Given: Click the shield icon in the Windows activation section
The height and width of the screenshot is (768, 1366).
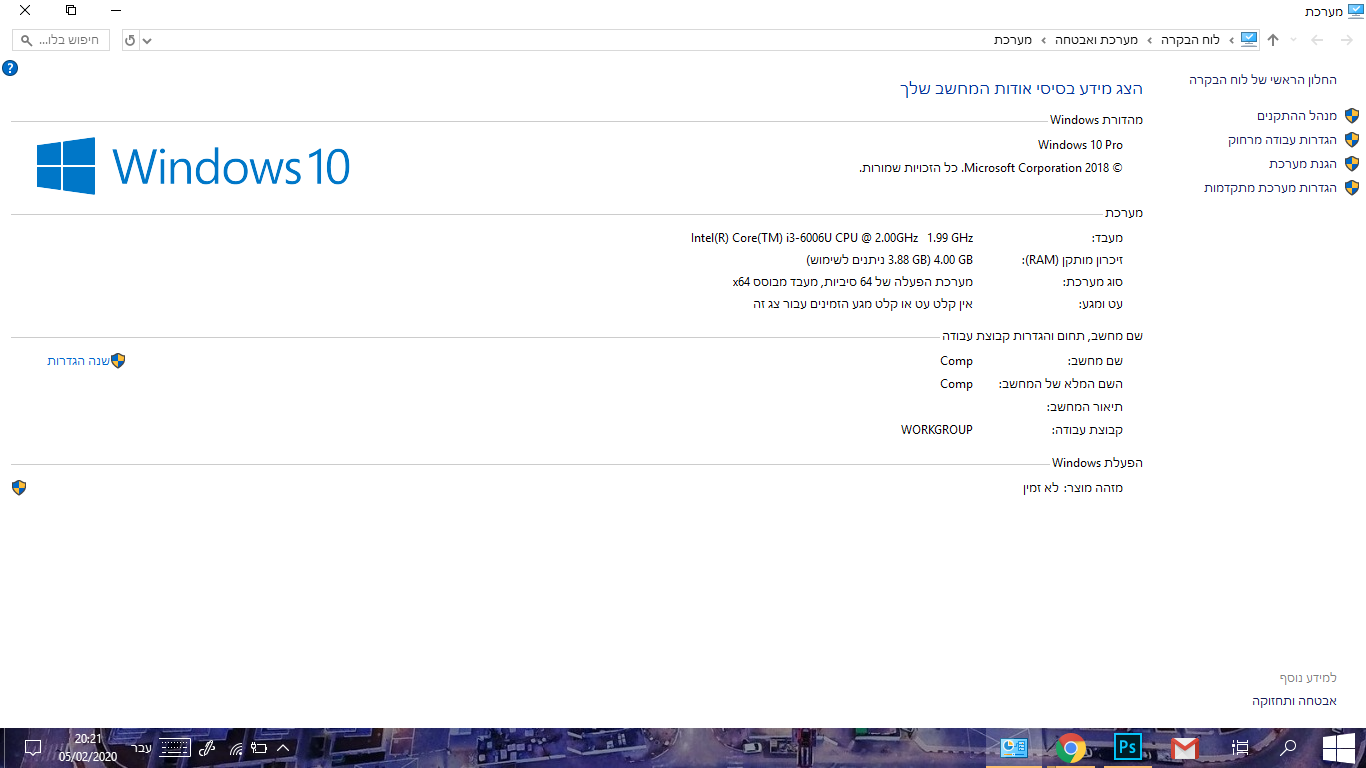Looking at the screenshot, I should 18,488.
